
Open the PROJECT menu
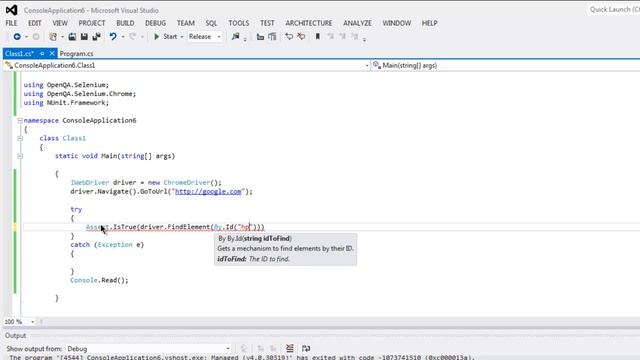(92, 23)
